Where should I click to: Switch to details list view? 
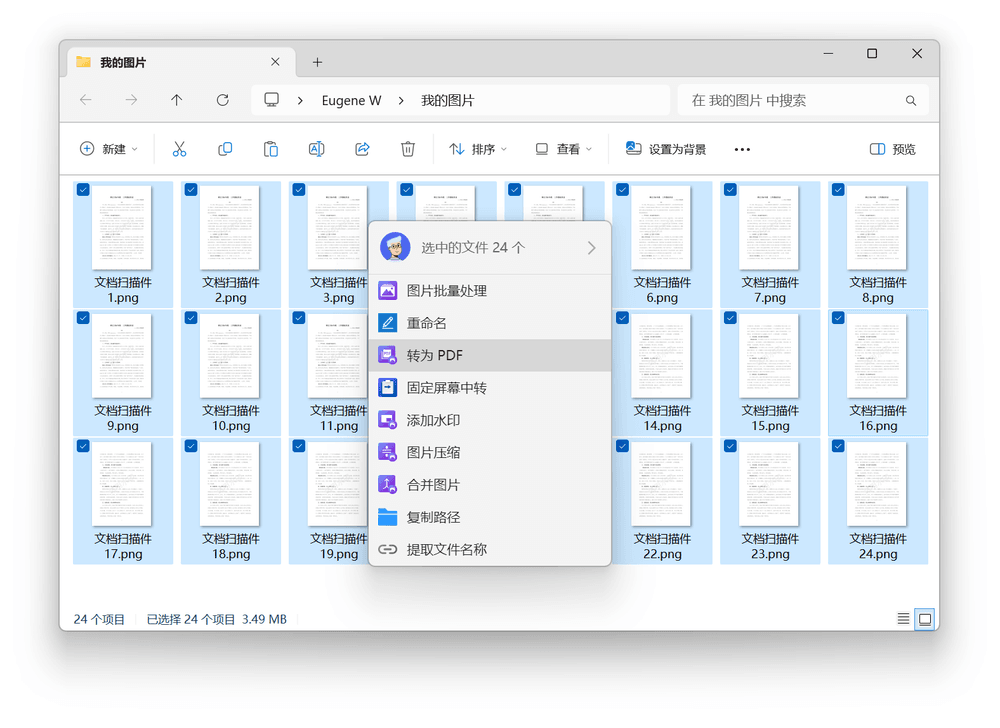click(903, 618)
